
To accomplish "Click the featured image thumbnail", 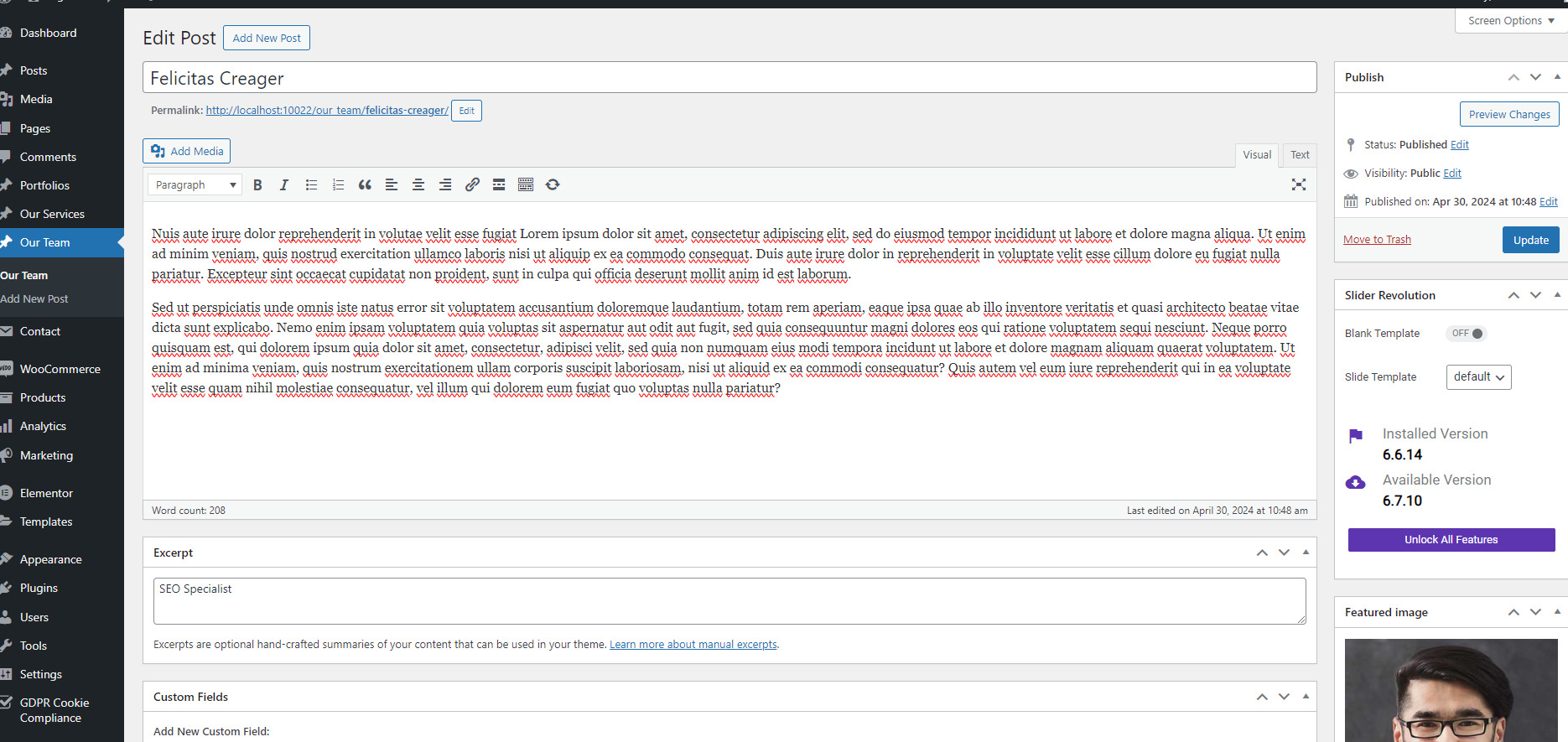I will pos(1451,690).
